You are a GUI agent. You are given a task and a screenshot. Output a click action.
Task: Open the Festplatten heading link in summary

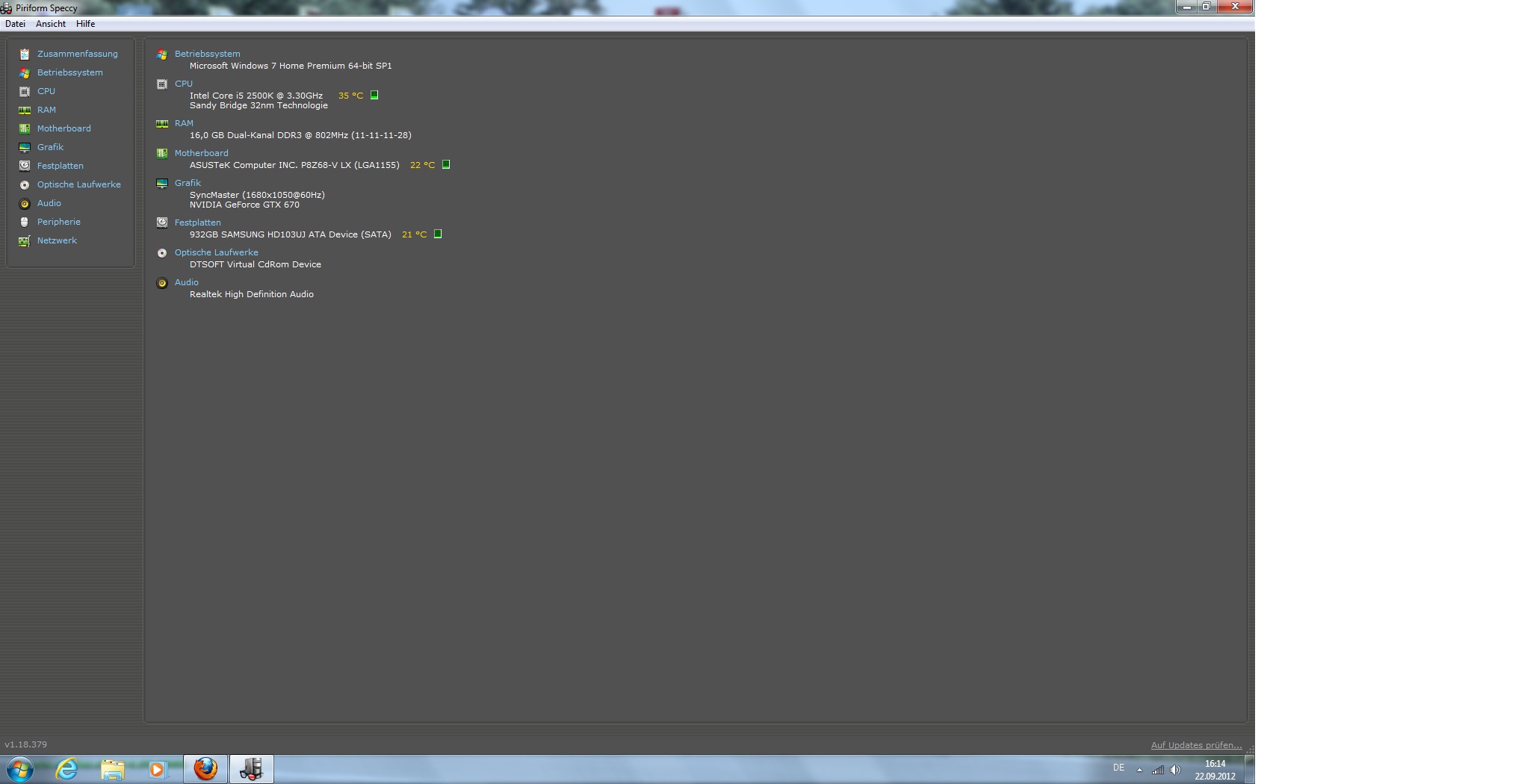coord(198,223)
